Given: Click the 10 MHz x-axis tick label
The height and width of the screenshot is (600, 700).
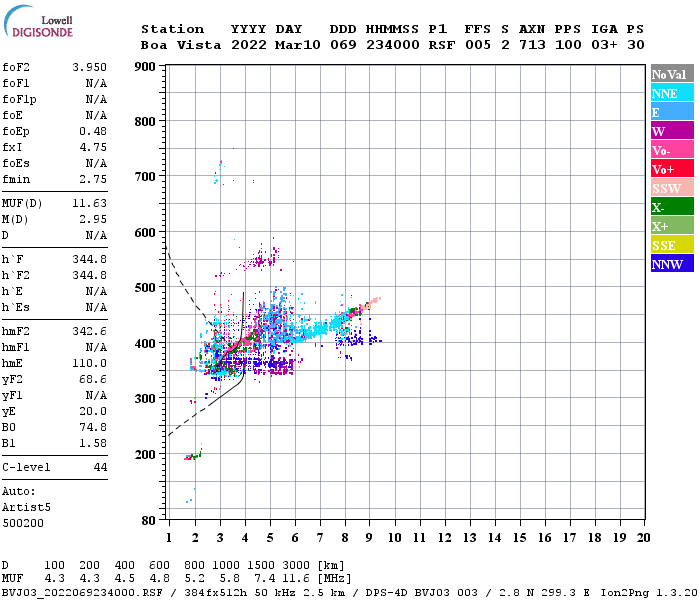Looking at the screenshot, I should click(394, 538).
